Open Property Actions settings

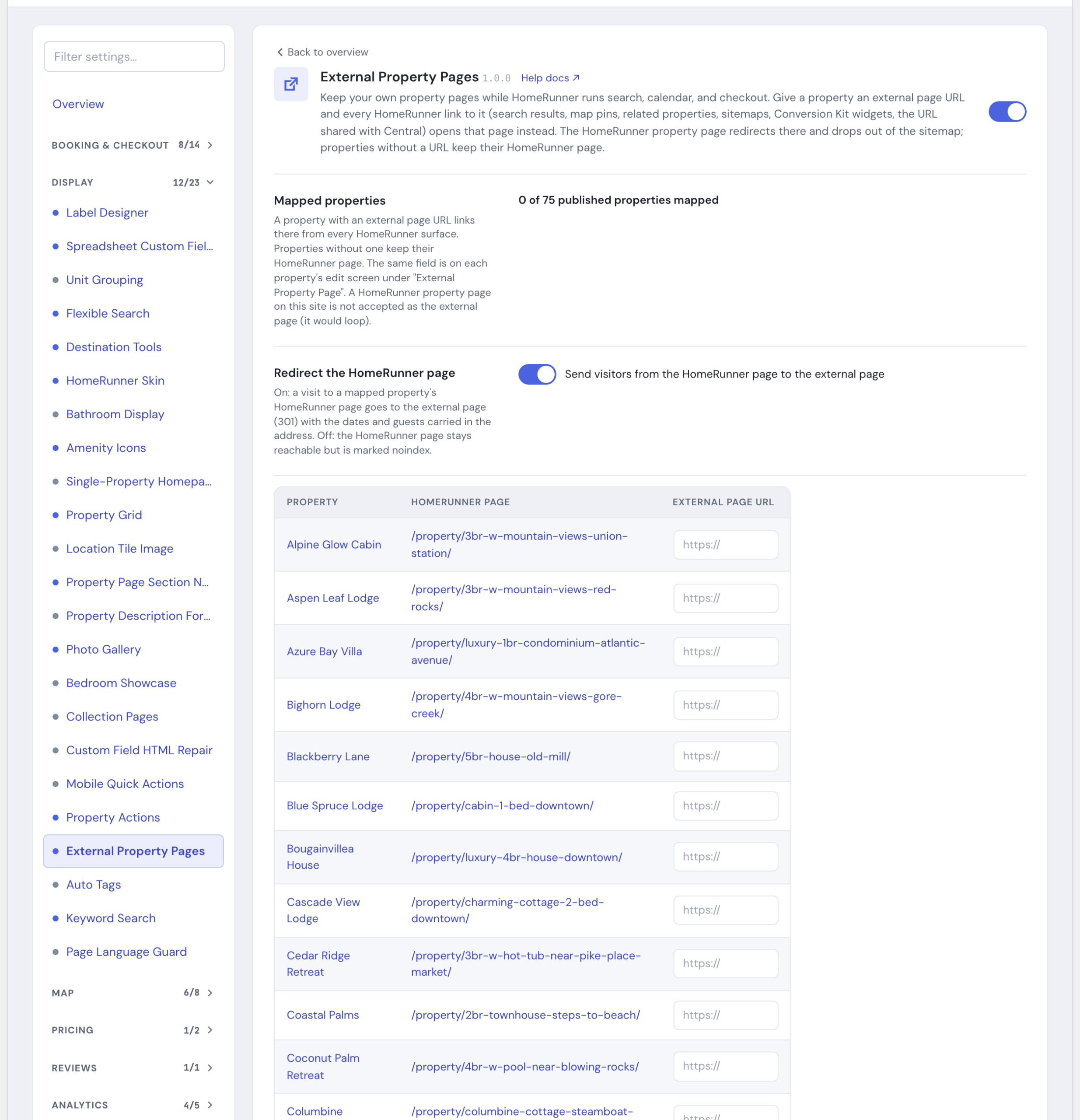tap(112, 818)
